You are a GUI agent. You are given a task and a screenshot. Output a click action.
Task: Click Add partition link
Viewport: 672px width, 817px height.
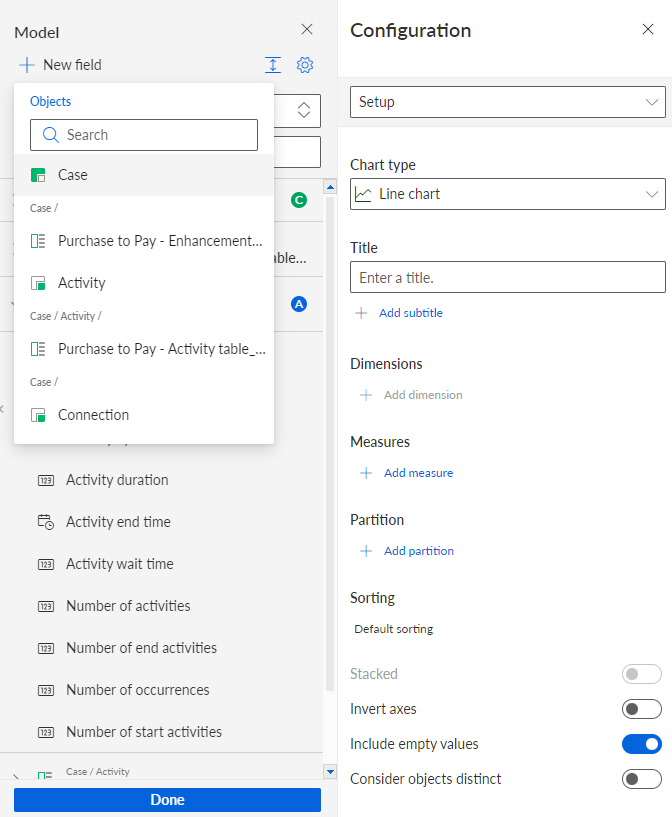coord(419,551)
